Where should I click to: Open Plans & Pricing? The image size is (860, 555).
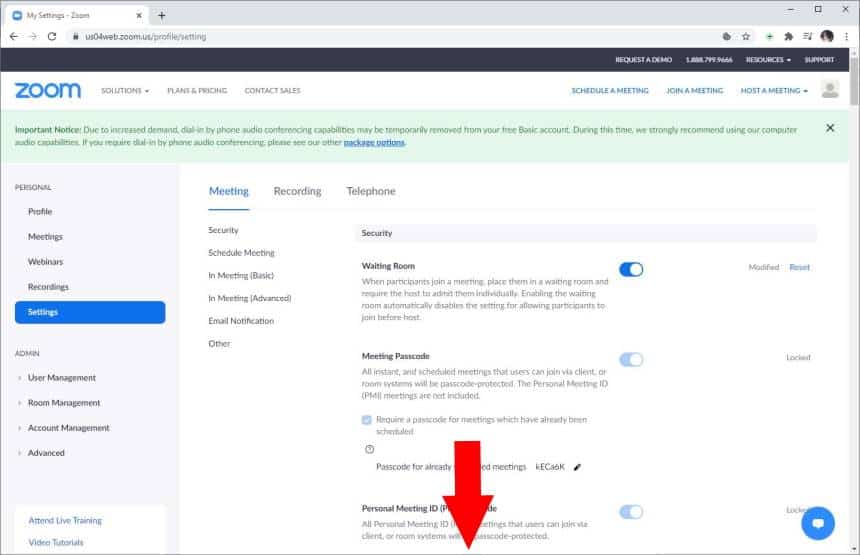click(x=197, y=90)
